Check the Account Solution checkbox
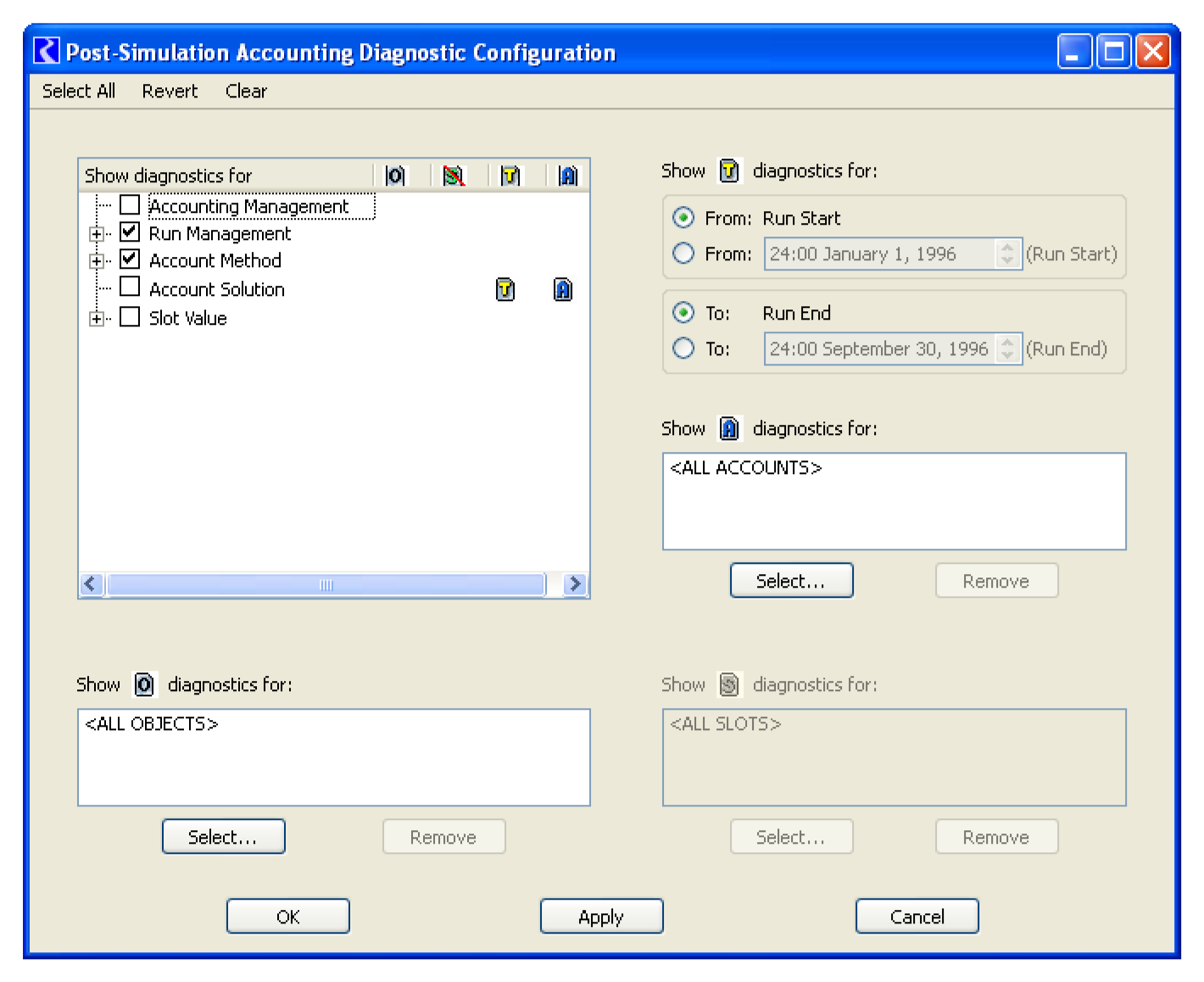The width and height of the screenshot is (1204, 982). click(x=130, y=287)
